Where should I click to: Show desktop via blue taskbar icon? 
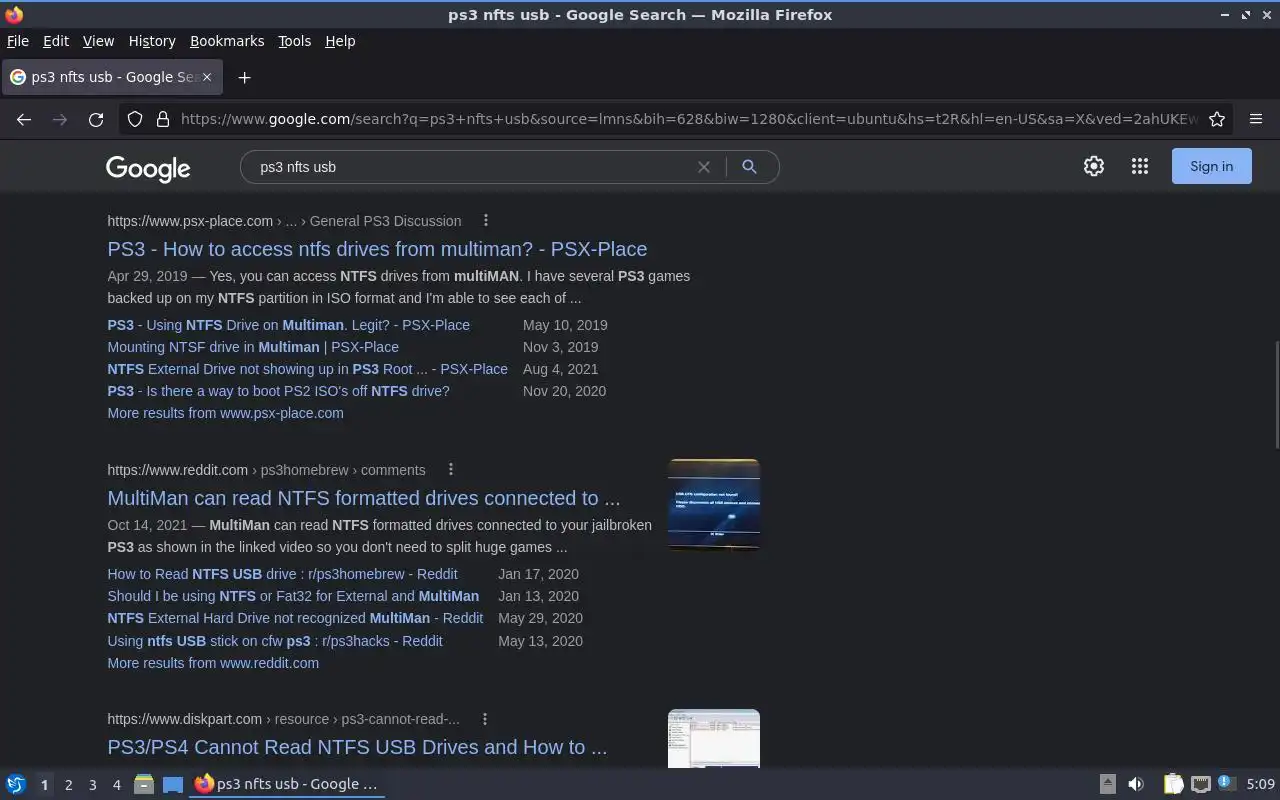[x=173, y=784]
